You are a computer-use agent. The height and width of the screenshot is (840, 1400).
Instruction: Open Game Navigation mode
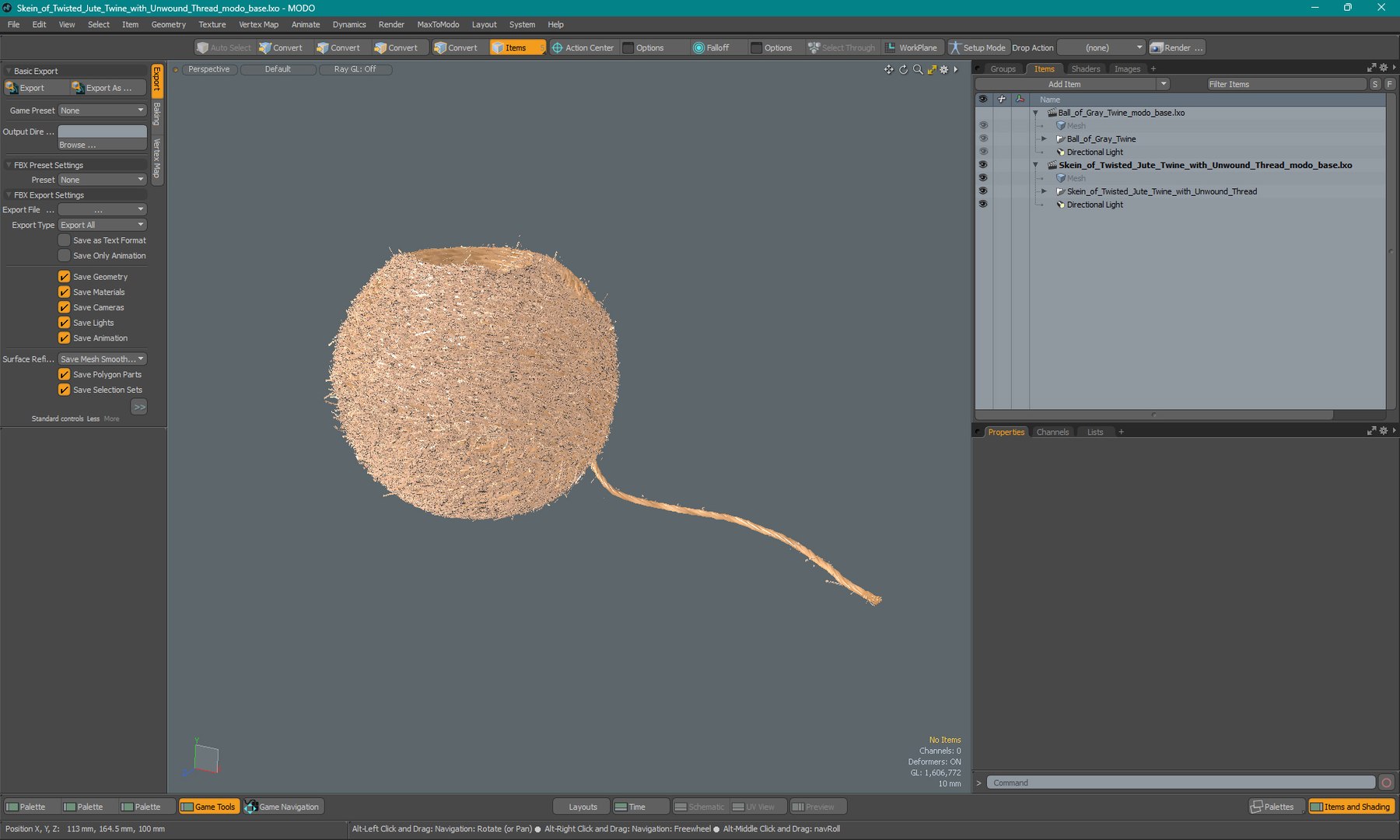click(x=282, y=807)
